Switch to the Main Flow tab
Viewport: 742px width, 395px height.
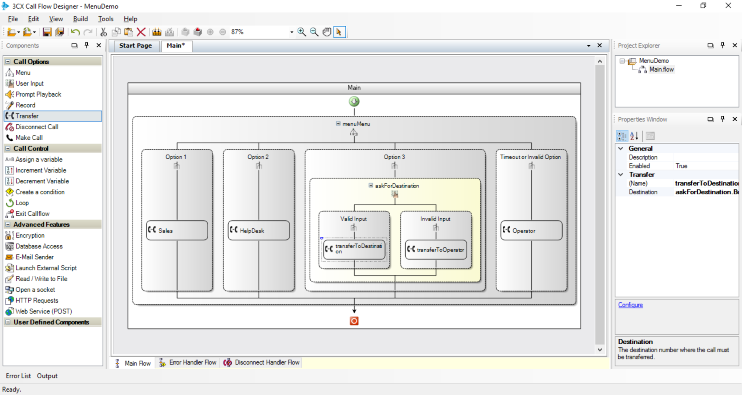133,363
